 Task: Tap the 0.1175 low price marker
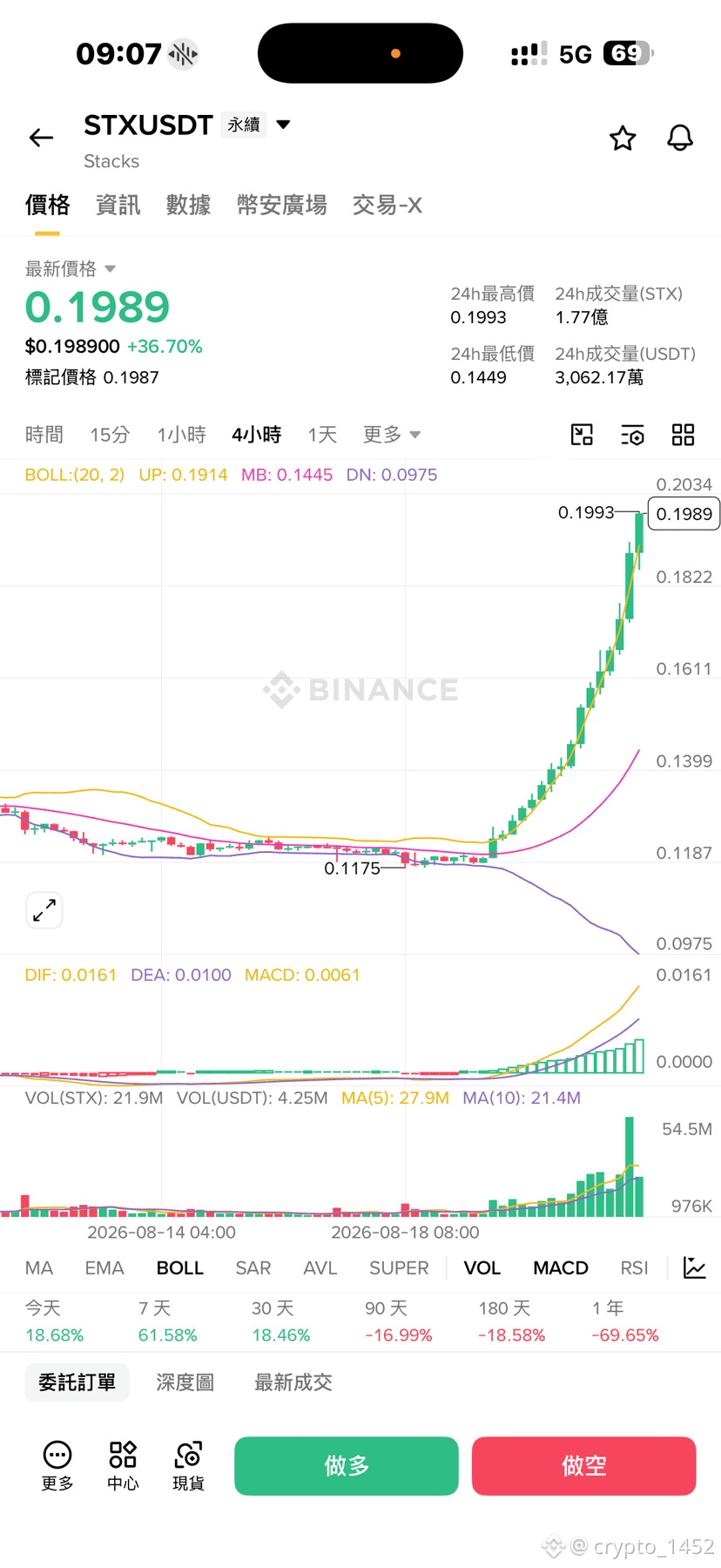(352, 868)
